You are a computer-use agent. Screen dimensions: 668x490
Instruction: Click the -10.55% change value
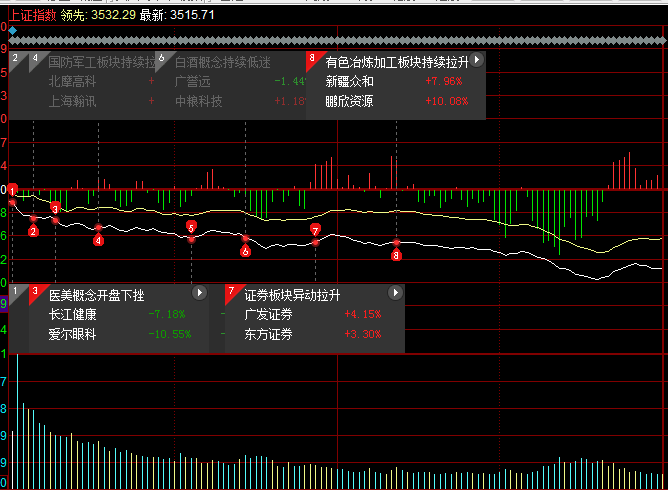170,334
